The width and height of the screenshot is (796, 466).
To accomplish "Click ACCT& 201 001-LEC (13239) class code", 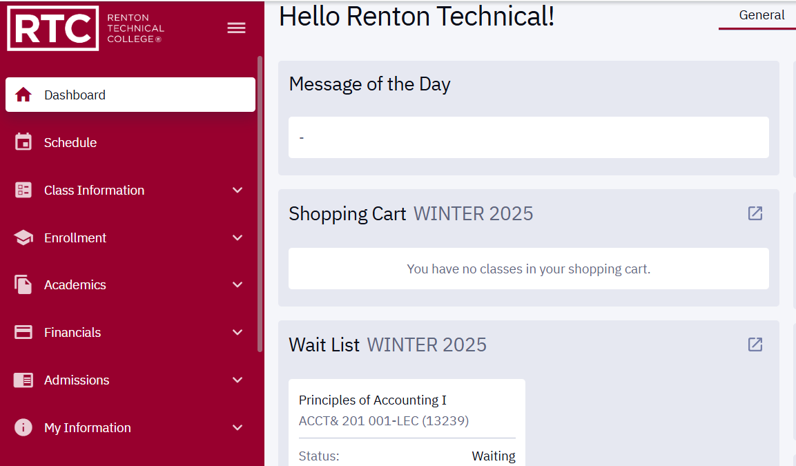I will tap(384, 421).
